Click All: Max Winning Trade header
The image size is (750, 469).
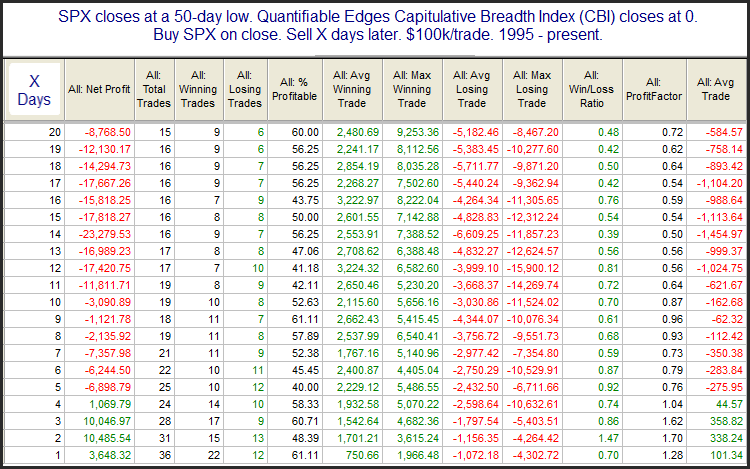(x=412, y=89)
